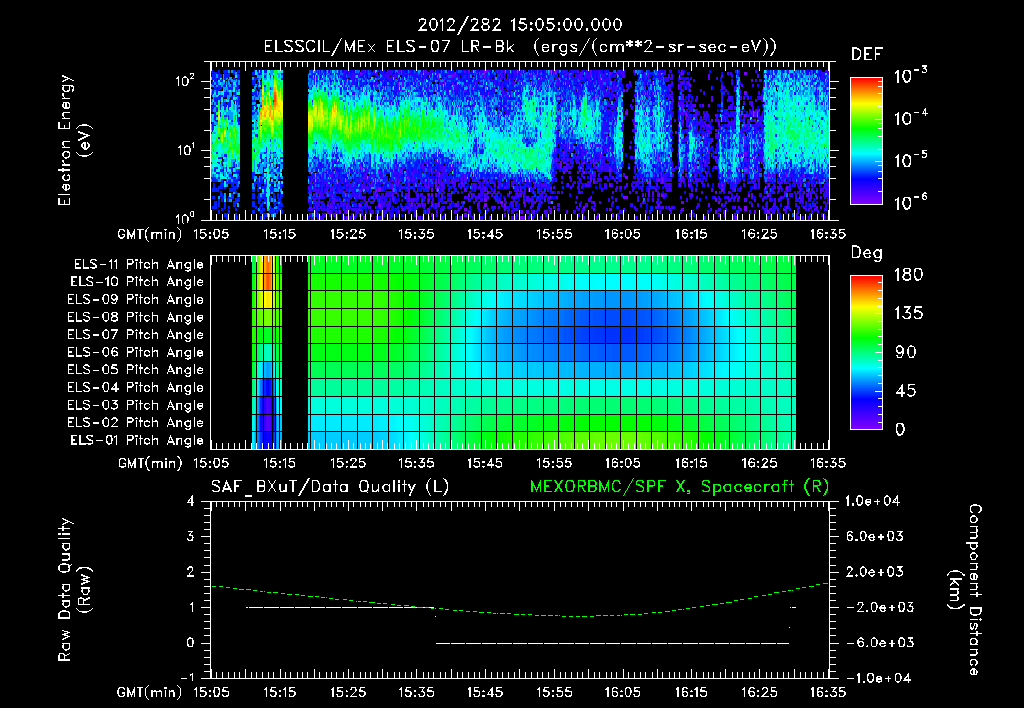
Task: Click the 10^-3 tick on DEF color bar
Action: [910, 76]
